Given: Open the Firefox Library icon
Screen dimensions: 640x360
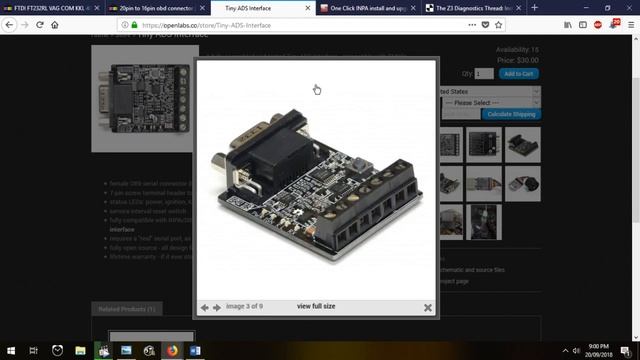Looking at the screenshot, I should (568, 25).
